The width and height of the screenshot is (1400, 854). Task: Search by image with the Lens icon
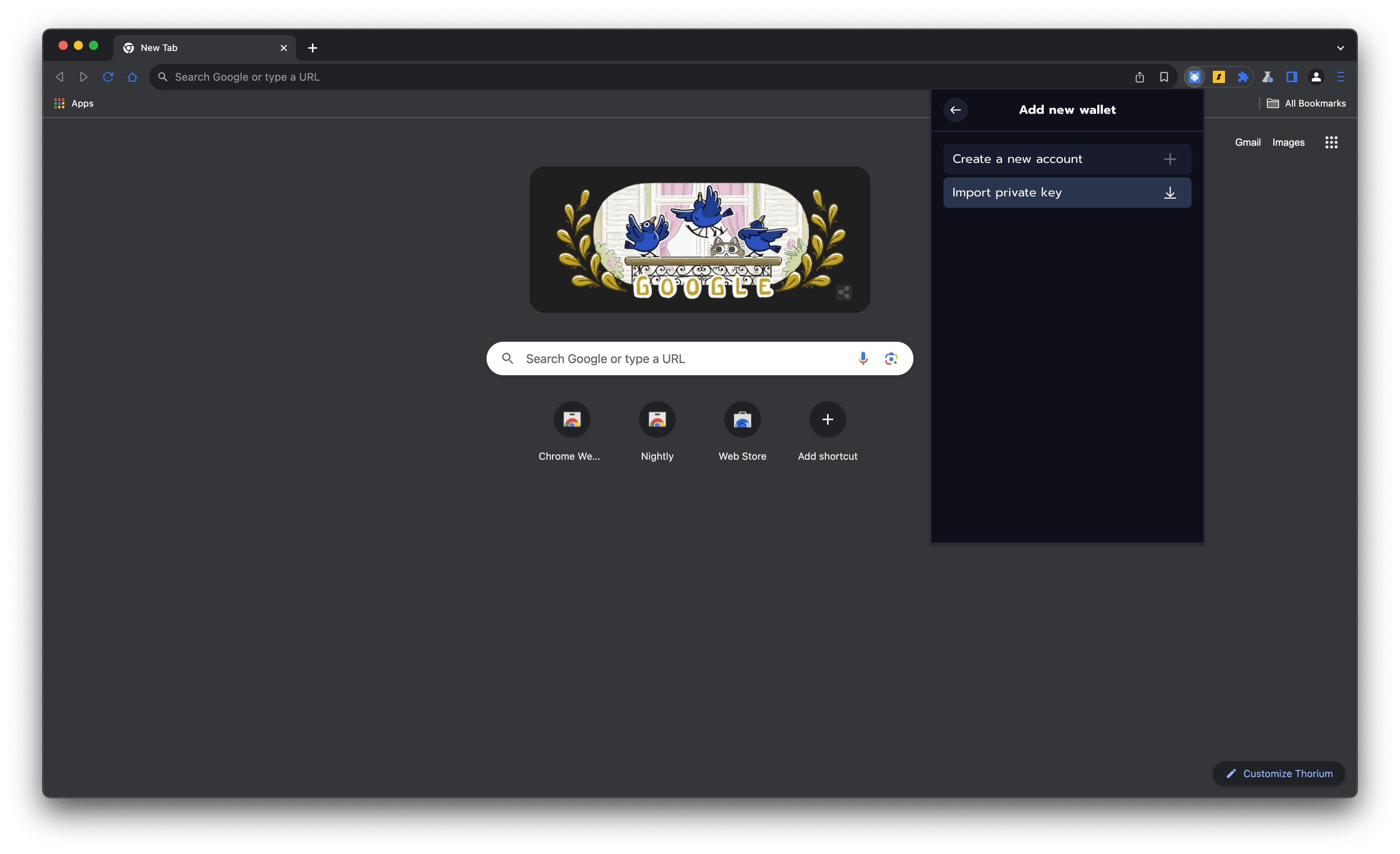point(890,358)
